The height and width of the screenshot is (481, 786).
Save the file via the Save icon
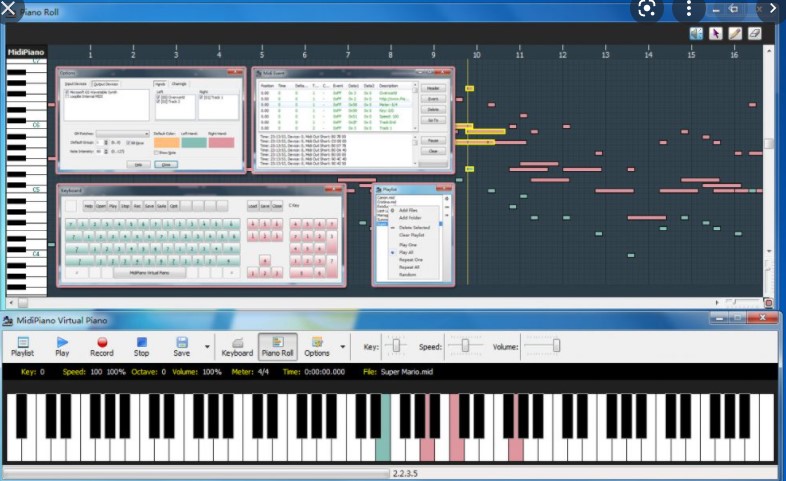tap(181, 347)
